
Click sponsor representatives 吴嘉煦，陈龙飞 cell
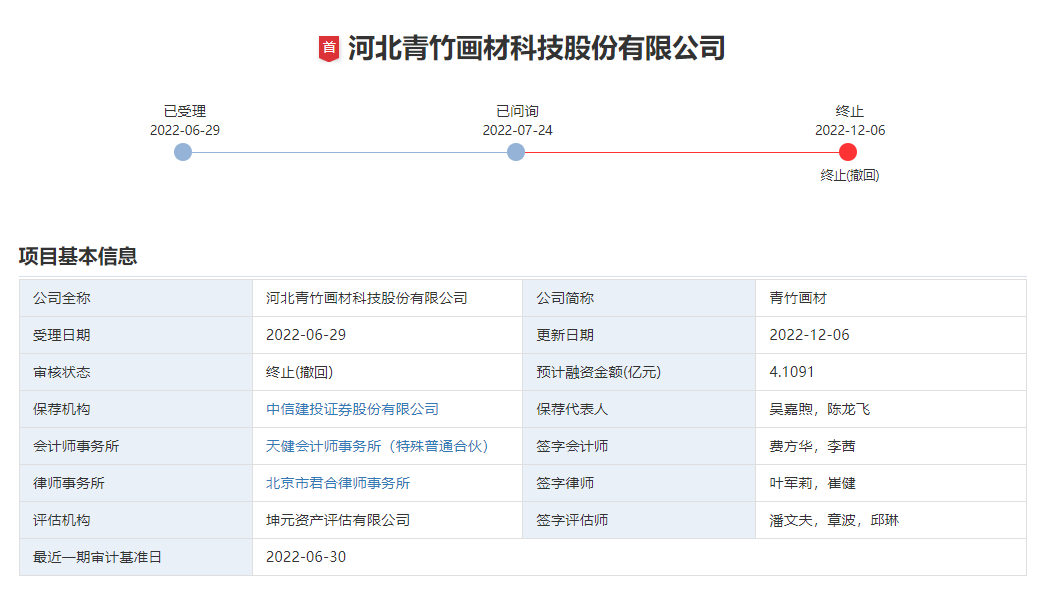coord(819,409)
